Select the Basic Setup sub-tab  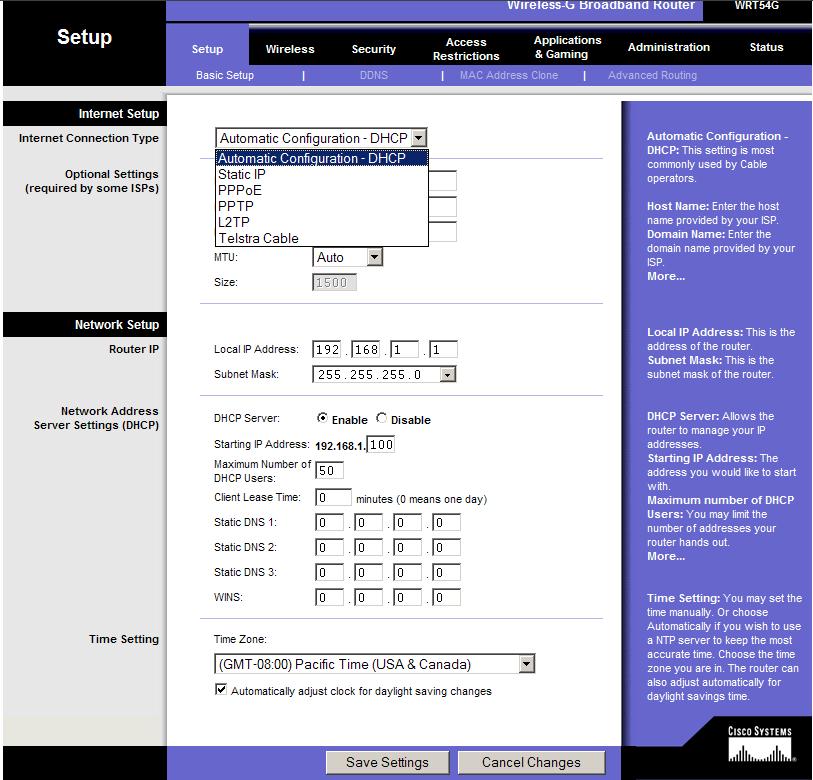coord(225,75)
